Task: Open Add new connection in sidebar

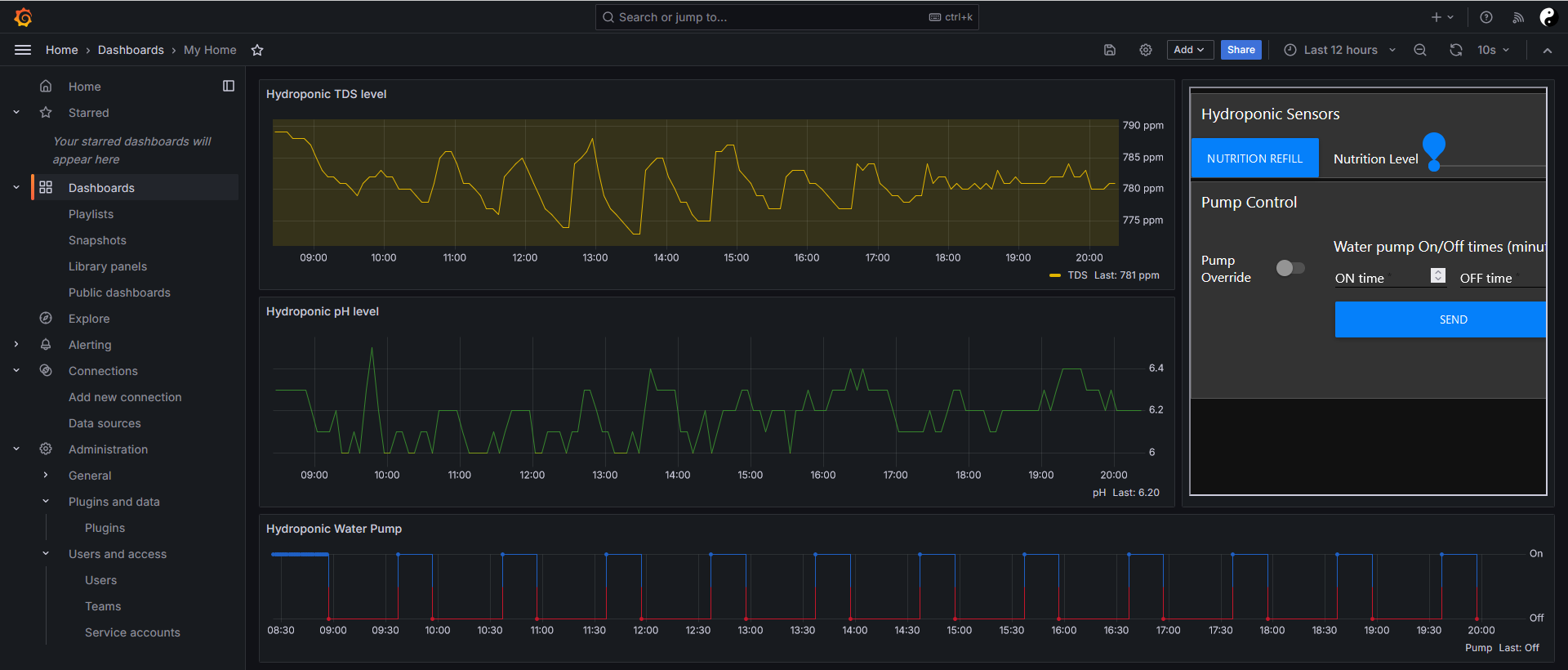Action: point(125,397)
